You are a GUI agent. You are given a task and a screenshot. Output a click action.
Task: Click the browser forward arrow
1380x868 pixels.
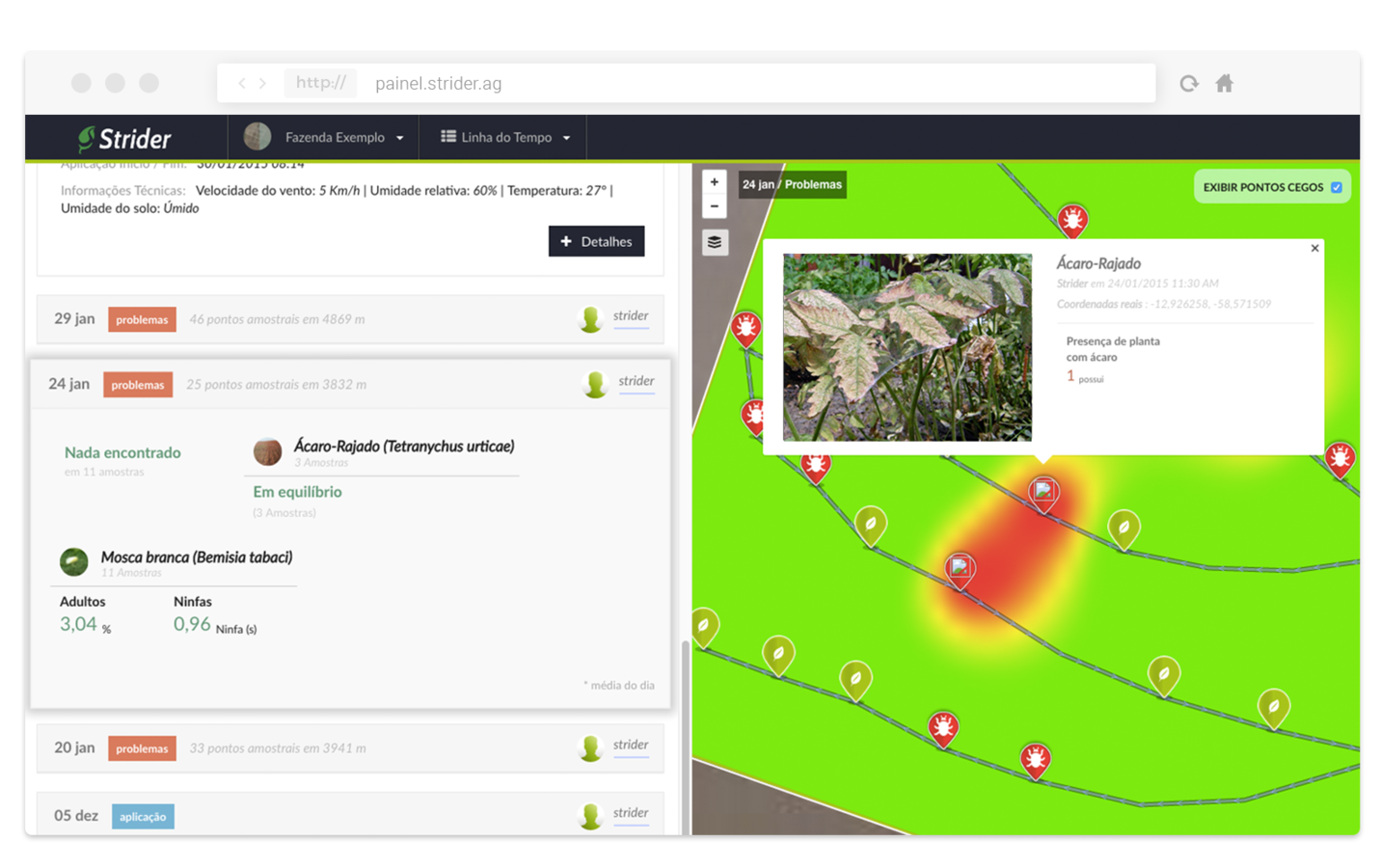[x=262, y=83]
